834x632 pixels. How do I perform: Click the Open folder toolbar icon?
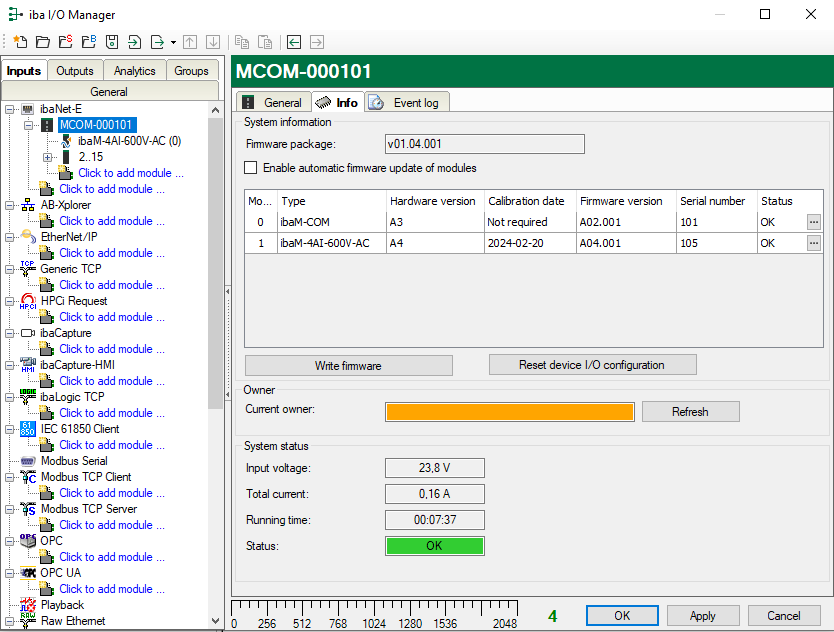click(43, 42)
